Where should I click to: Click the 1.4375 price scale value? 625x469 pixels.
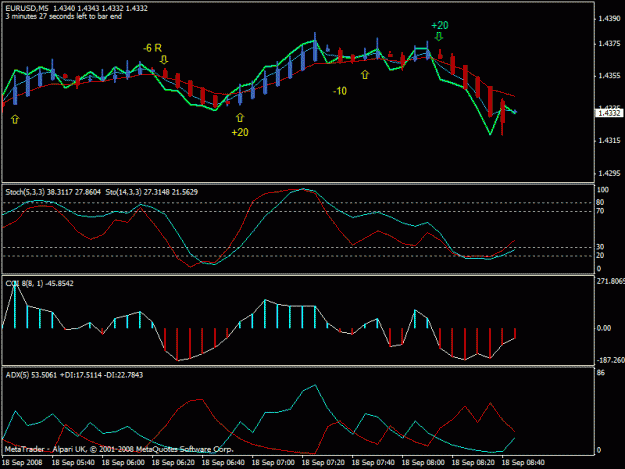610,44
